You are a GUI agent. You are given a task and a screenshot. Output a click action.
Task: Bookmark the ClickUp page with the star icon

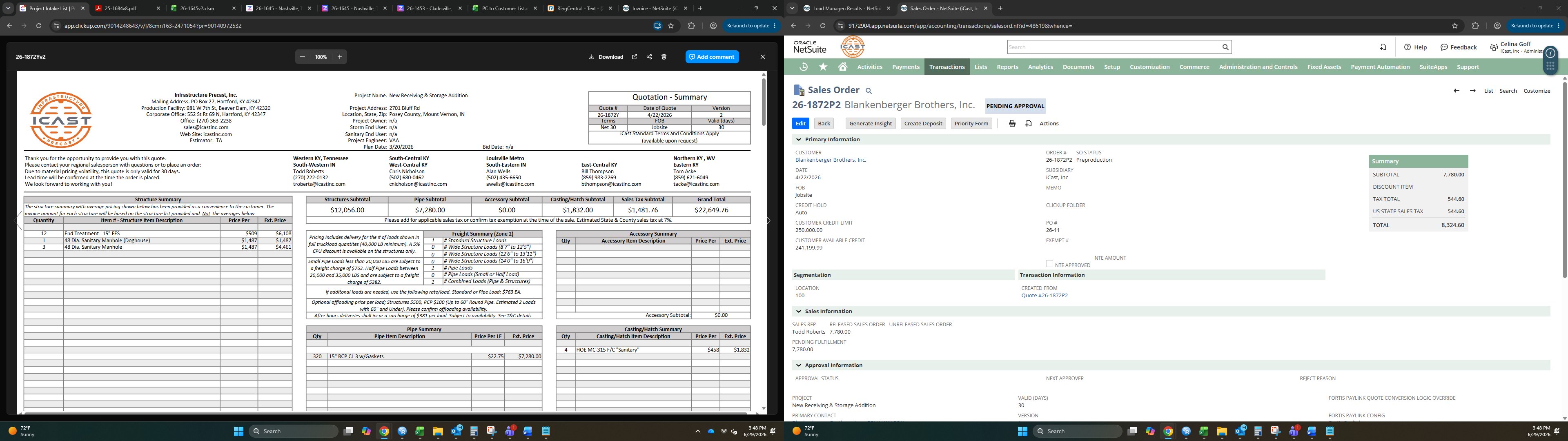(671, 26)
